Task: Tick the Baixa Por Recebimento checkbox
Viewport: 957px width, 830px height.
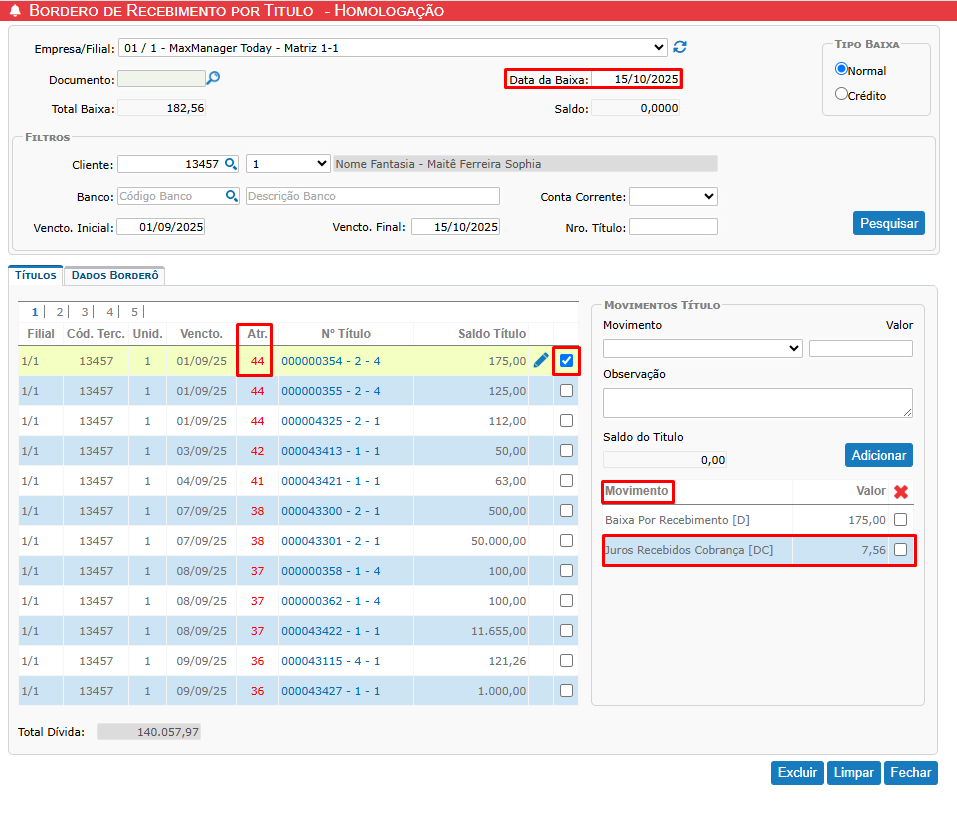Action: 900,520
